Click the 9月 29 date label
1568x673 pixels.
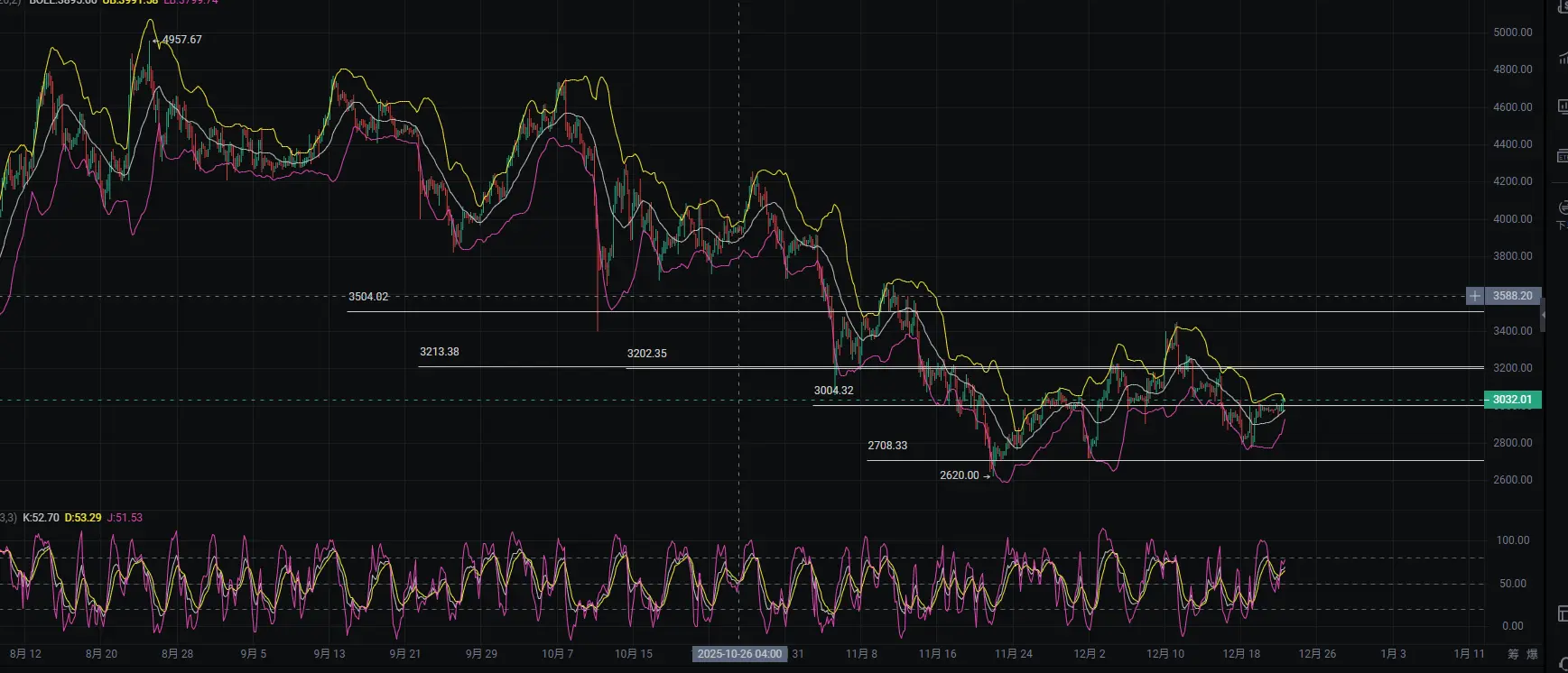click(x=481, y=654)
